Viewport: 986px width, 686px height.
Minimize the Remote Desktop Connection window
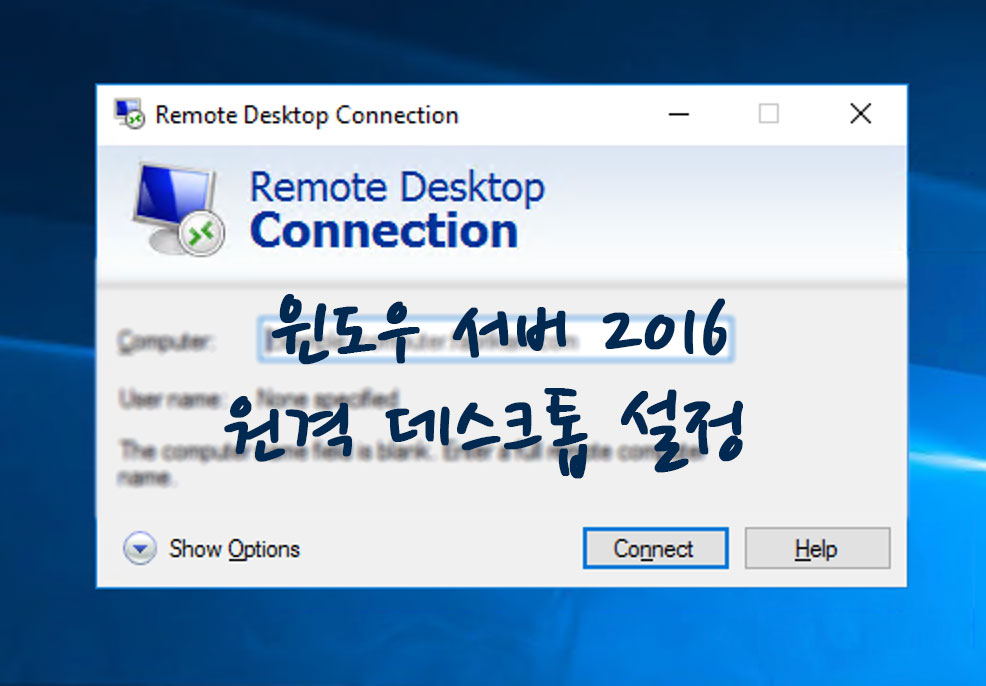[679, 114]
